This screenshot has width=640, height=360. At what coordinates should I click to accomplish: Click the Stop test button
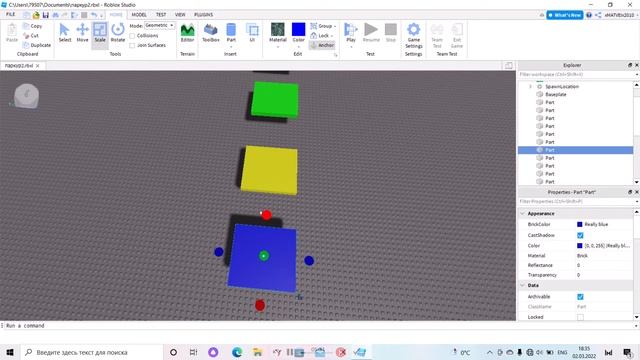pyautogui.click(x=391, y=33)
